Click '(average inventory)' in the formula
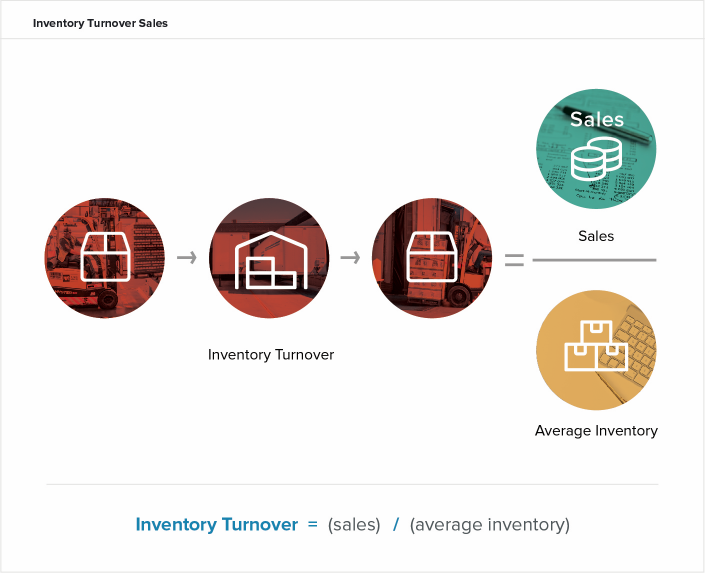The width and height of the screenshot is (705, 573). 490,525
